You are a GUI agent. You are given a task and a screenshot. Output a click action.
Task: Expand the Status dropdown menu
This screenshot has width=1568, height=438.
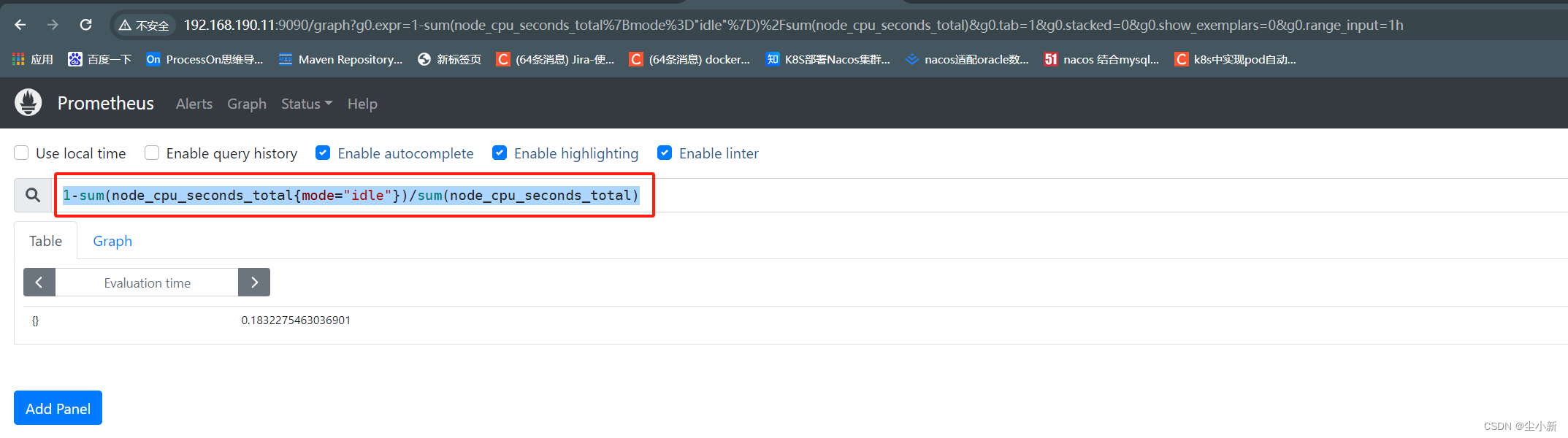point(307,104)
